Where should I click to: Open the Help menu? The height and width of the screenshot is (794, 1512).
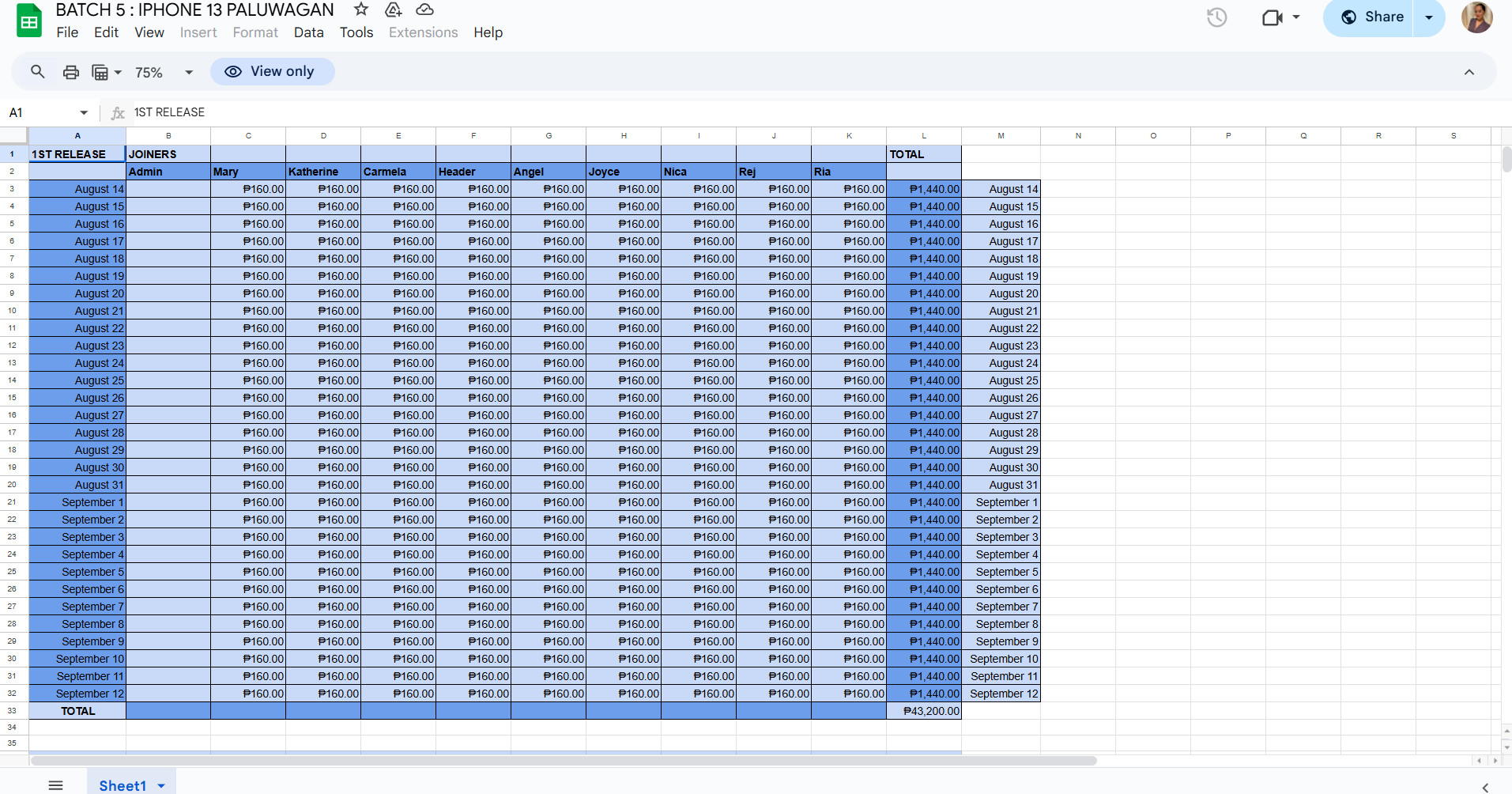488,32
